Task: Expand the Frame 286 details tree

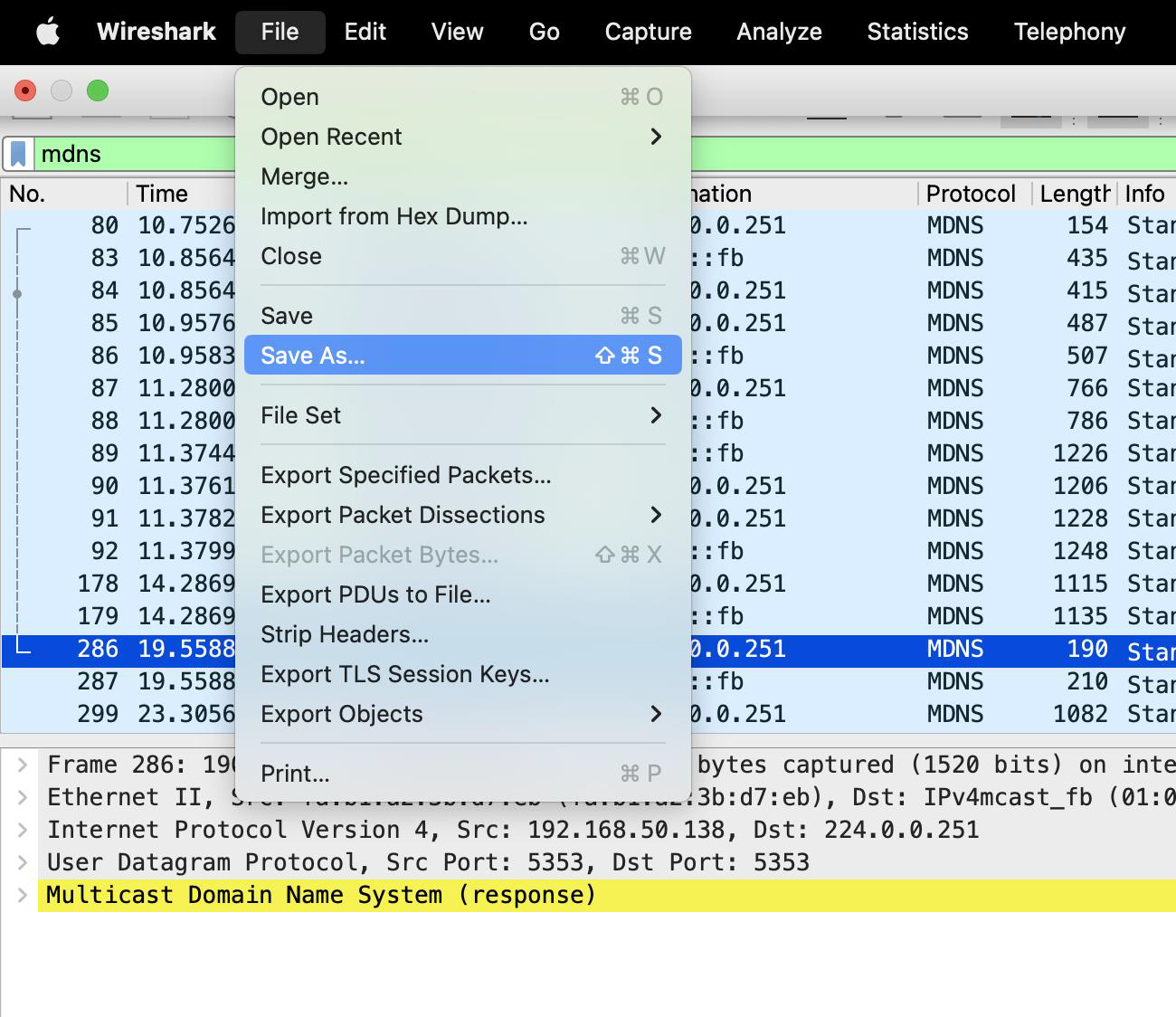Action: pos(24,765)
